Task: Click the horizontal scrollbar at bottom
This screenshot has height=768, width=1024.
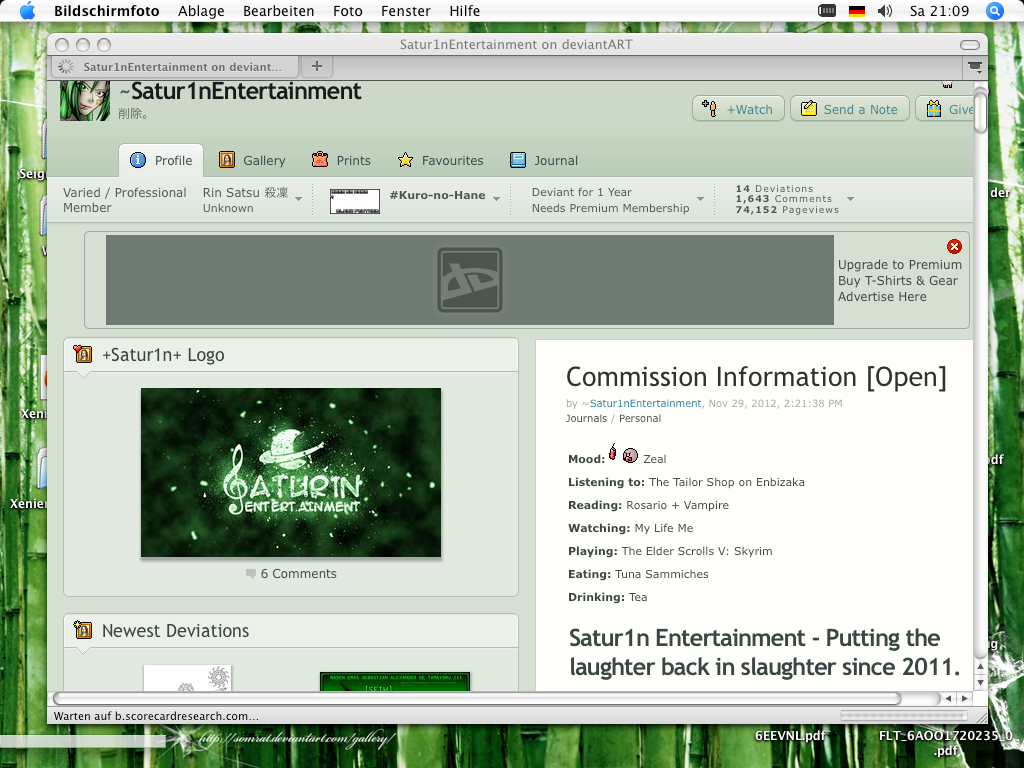Action: [x=477, y=698]
